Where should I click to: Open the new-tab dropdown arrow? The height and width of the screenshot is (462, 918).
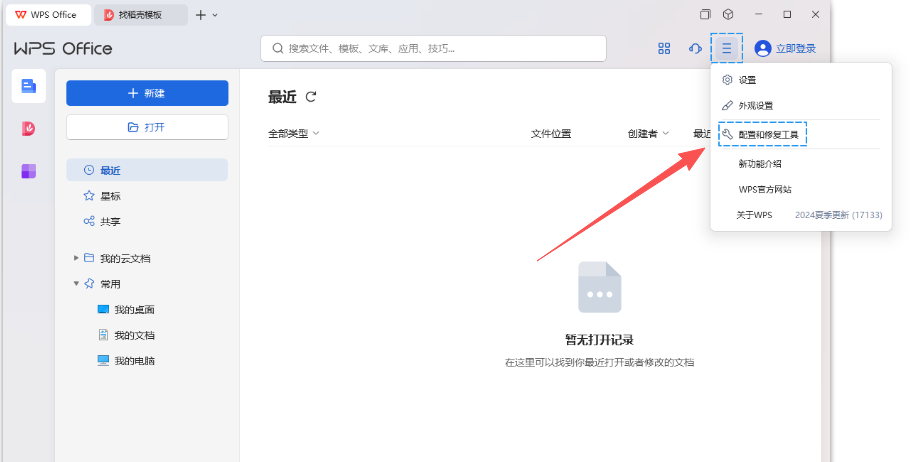[215, 15]
